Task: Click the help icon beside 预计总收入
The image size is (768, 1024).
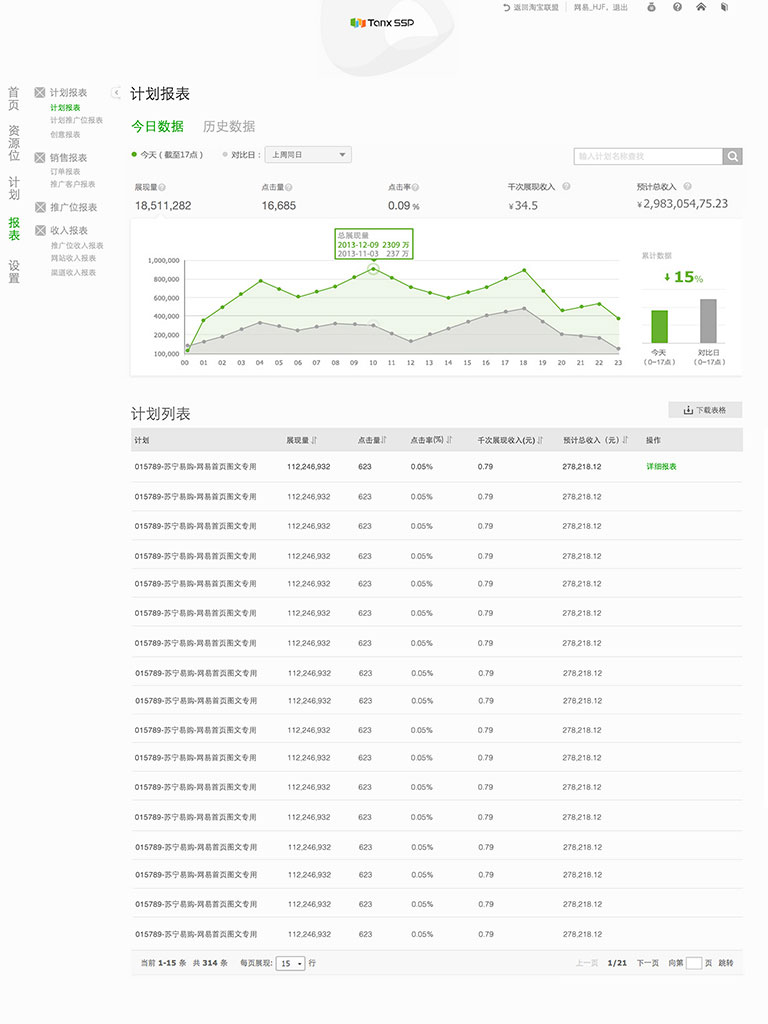Action: (687, 187)
